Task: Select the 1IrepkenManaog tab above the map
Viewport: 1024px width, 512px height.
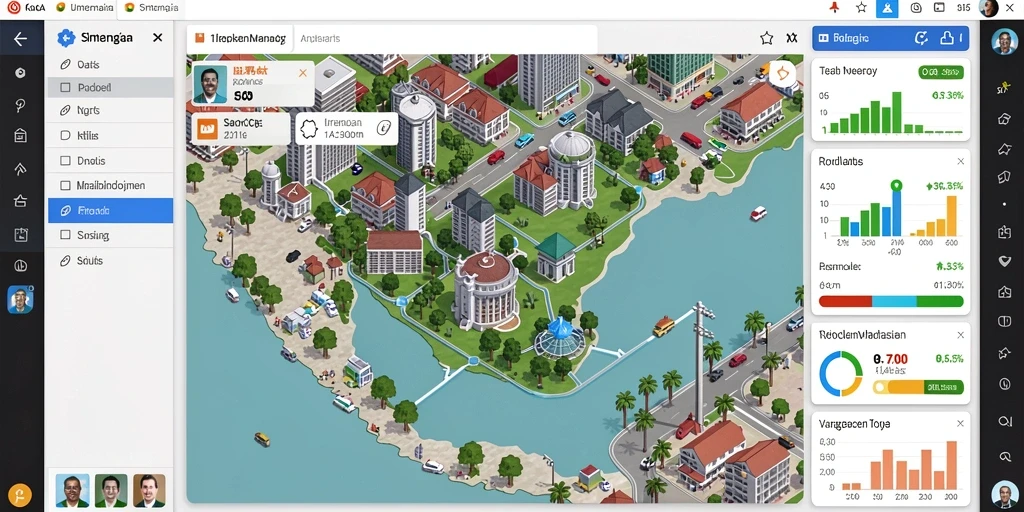Action: pos(240,39)
